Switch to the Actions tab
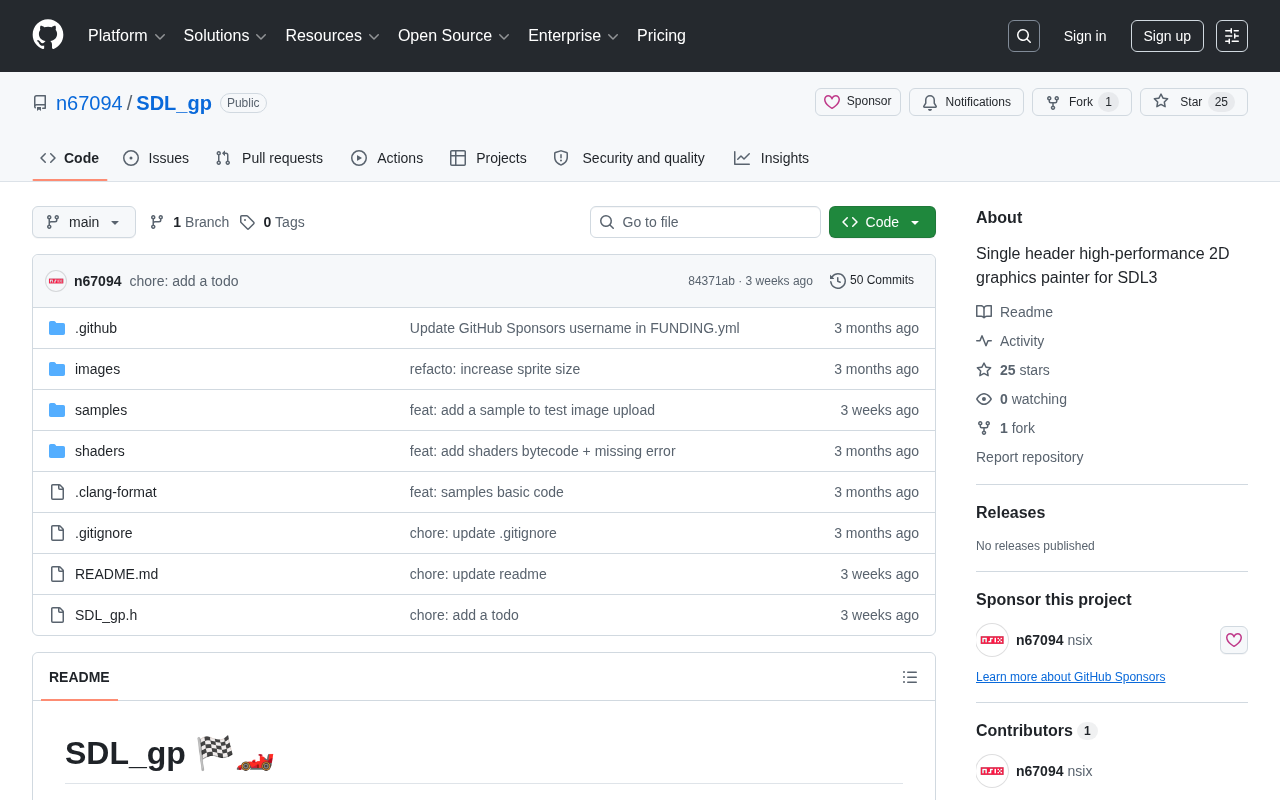 pos(387,158)
